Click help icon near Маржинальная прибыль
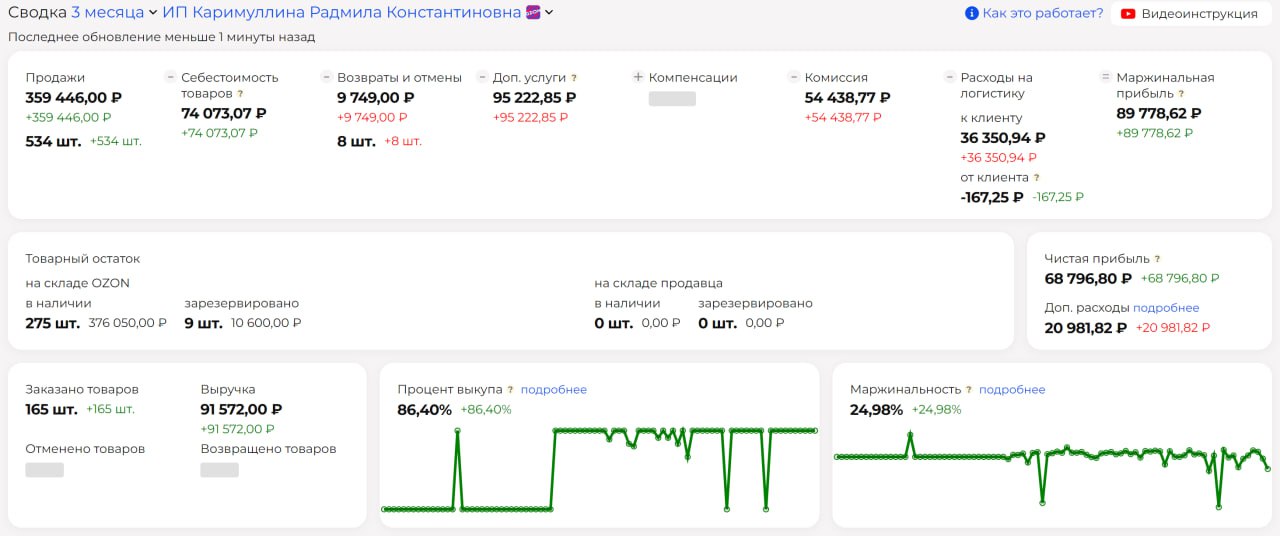 click(x=1181, y=94)
